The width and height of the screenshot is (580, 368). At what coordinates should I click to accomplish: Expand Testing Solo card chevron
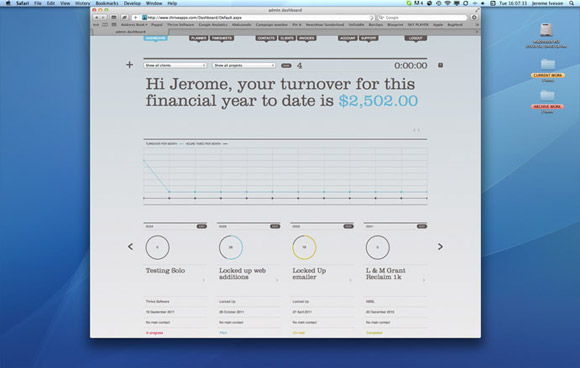[204, 280]
